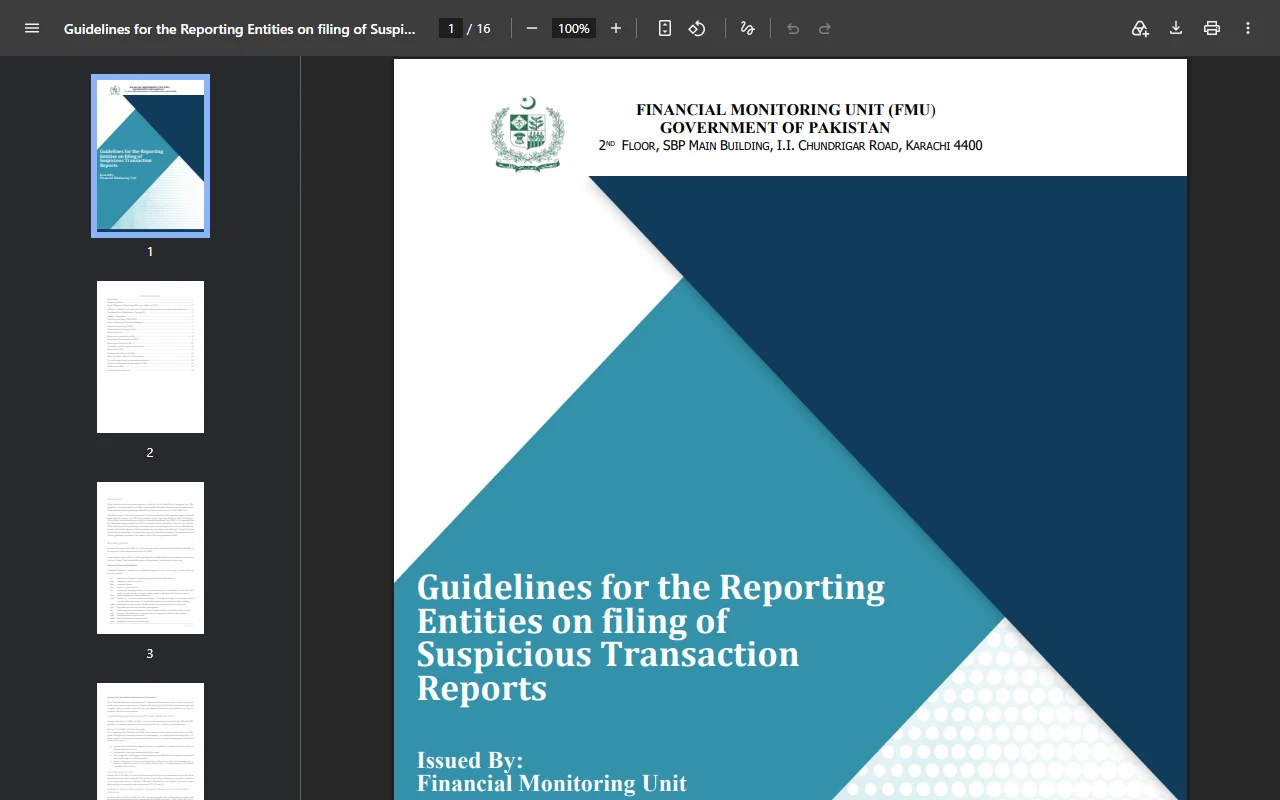Click the 'FINANCIAL MONITORING UNIT (FMU)' heading
Image resolution: width=1280 pixels, height=800 pixels.
(x=786, y=110)
